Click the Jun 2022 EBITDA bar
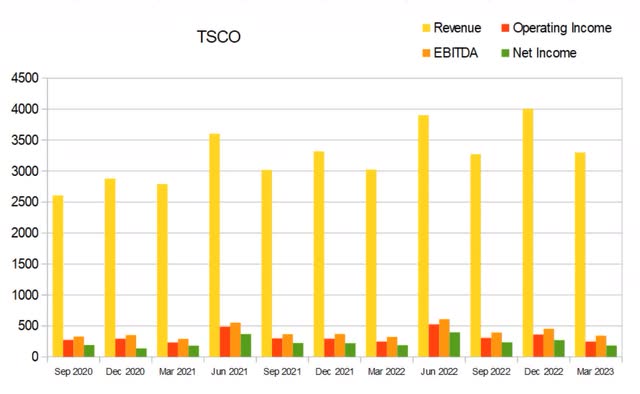This screenshot has width=640, height=394. [444, 338]
